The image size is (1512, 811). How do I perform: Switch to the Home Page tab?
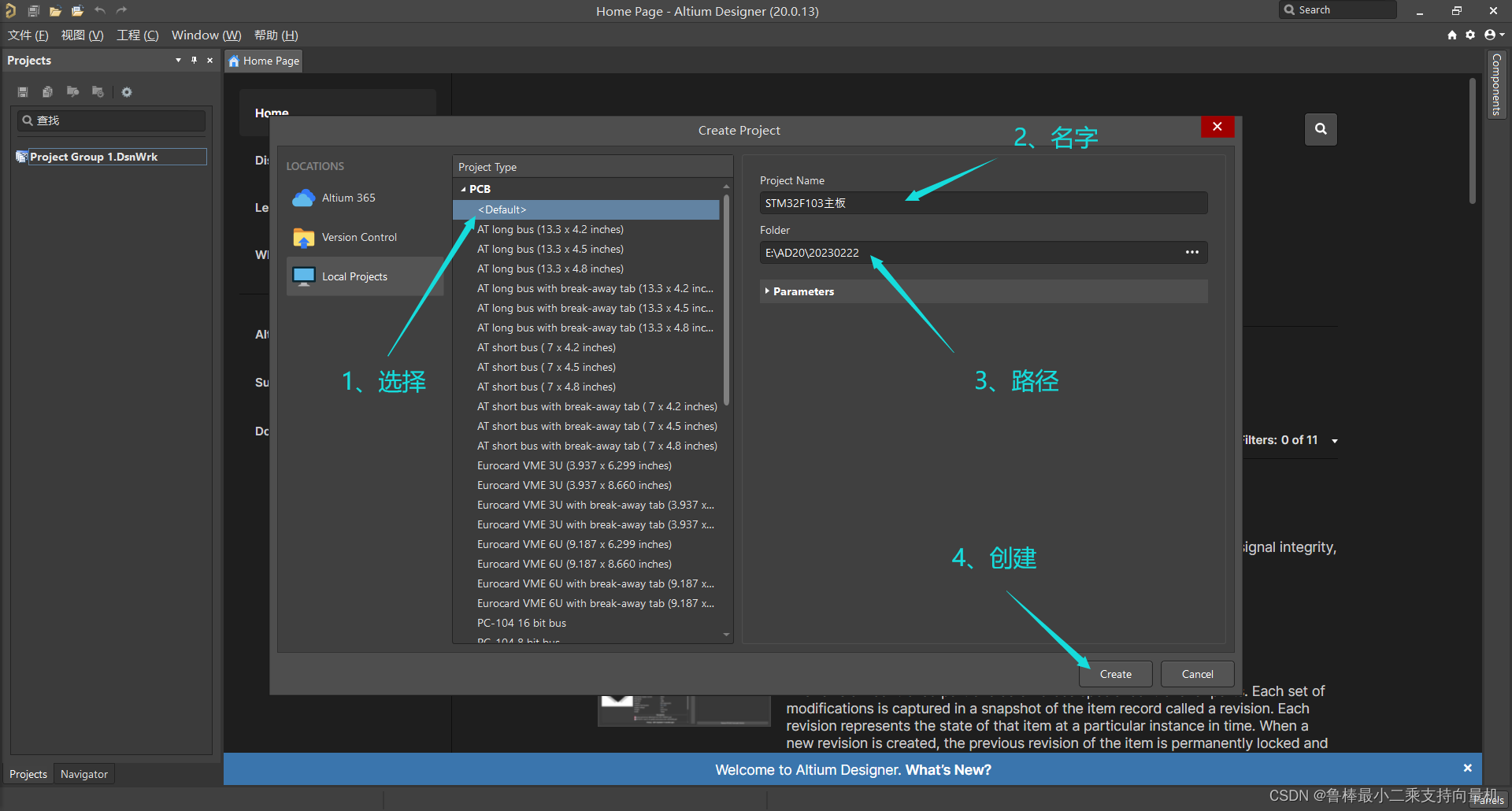[x=264, y=61]
